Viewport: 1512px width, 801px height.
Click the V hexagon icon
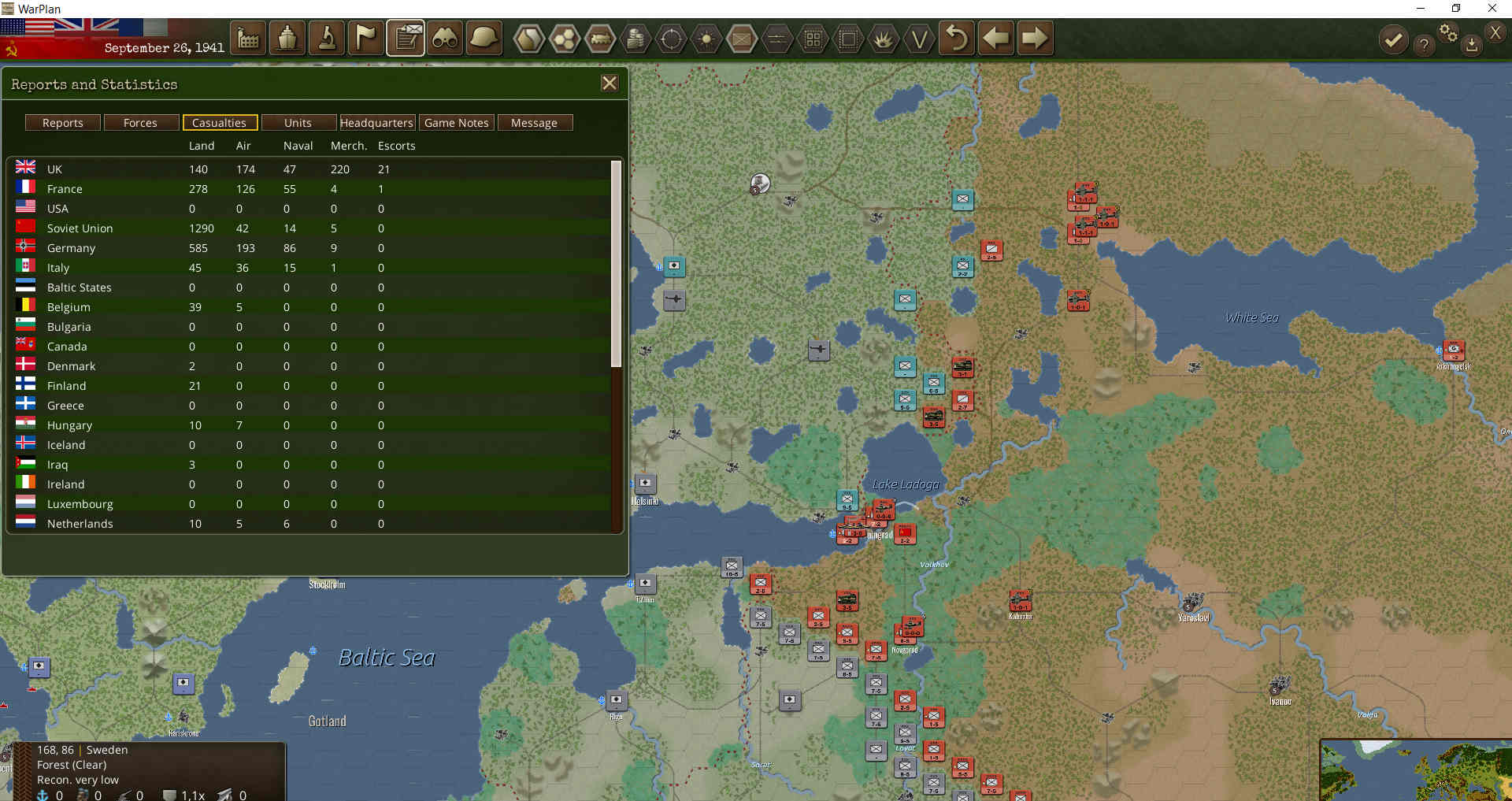(x=919, y=39)
